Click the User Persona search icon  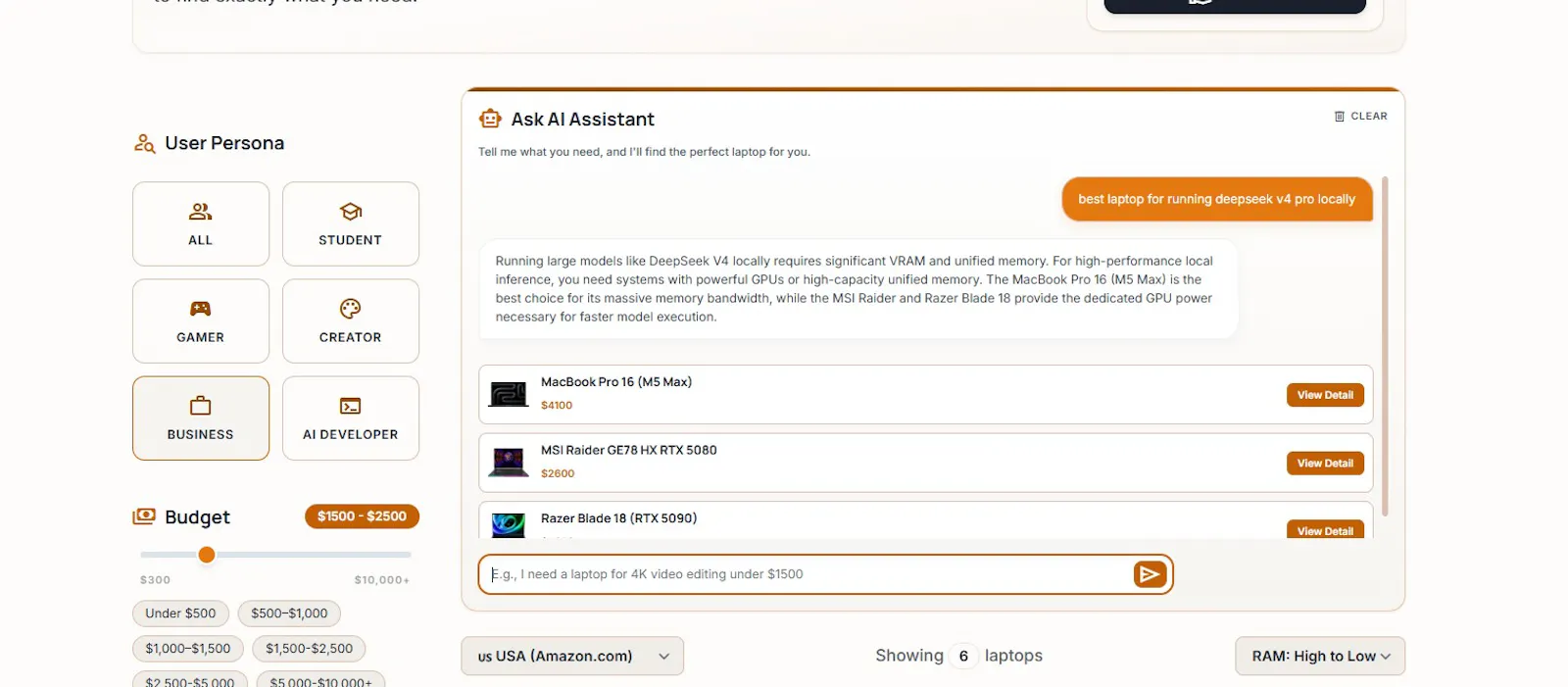pyautogui.click(x=145, y=143)
